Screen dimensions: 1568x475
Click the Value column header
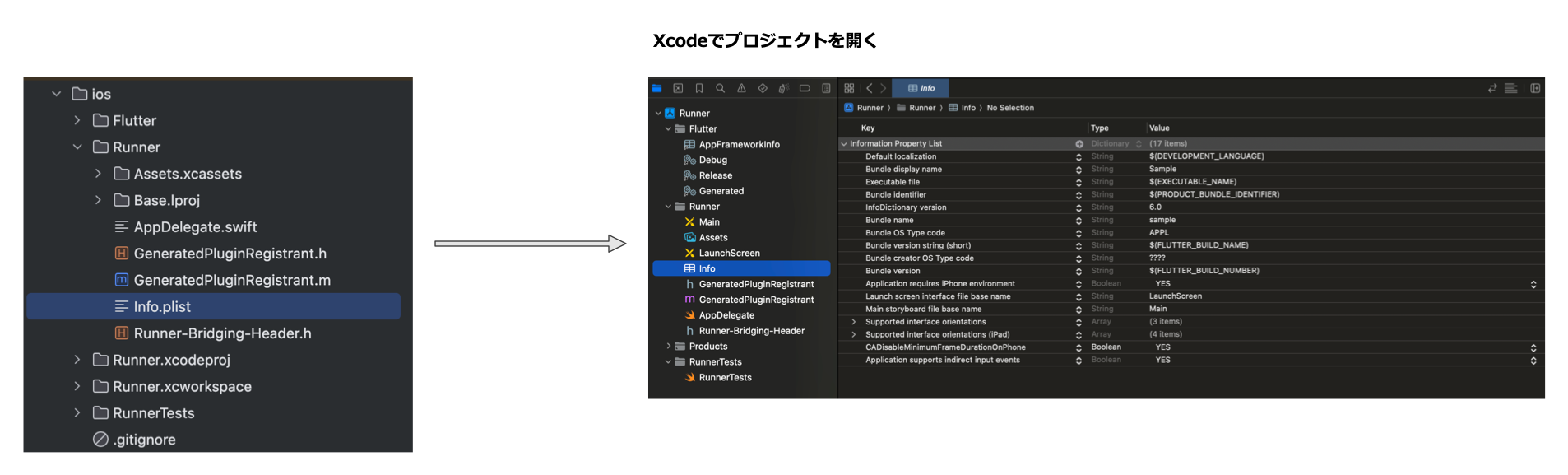point(1159,128)
